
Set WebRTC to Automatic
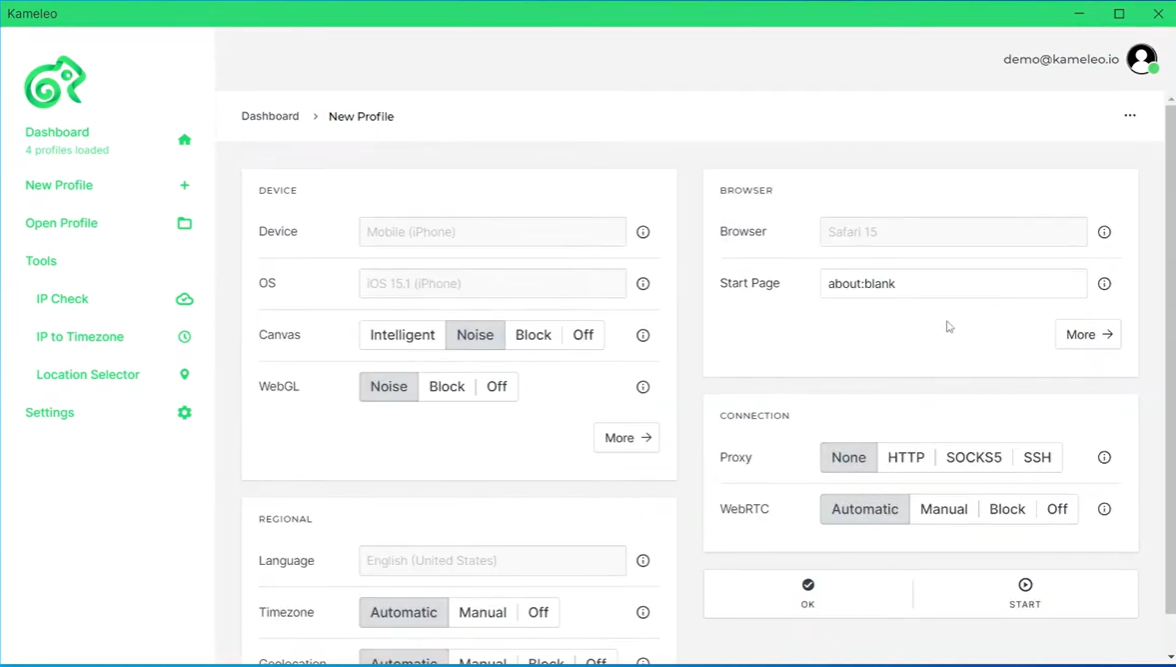865,509
